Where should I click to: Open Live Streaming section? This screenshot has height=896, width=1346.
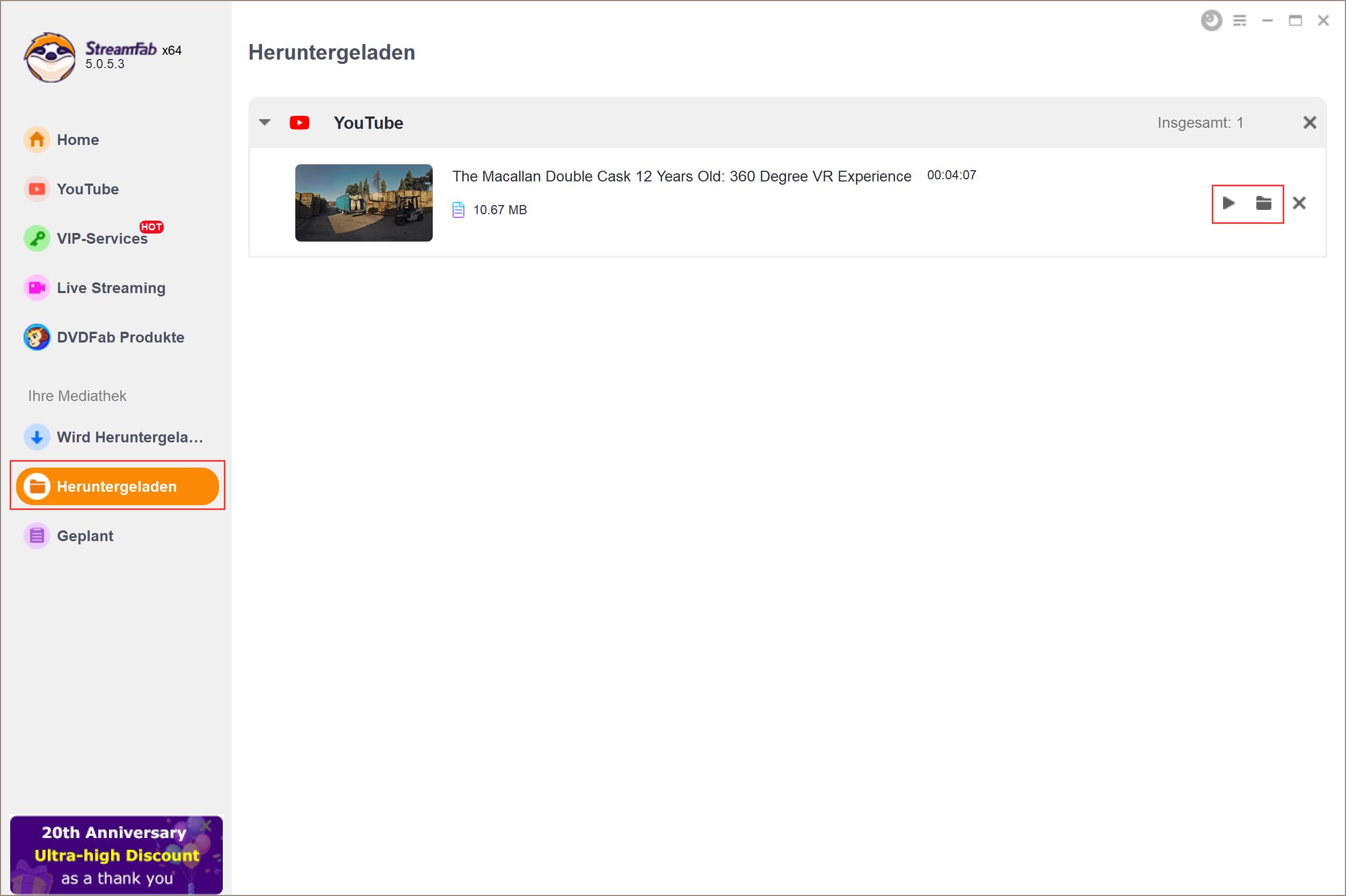click(111, 288)
